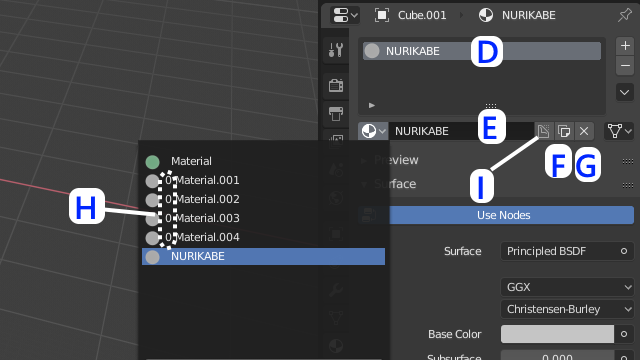Image resolution: width=640 pixels, height=360 pixels.
Task: Click the Surface panel drag grip
Action: point(628,185)
